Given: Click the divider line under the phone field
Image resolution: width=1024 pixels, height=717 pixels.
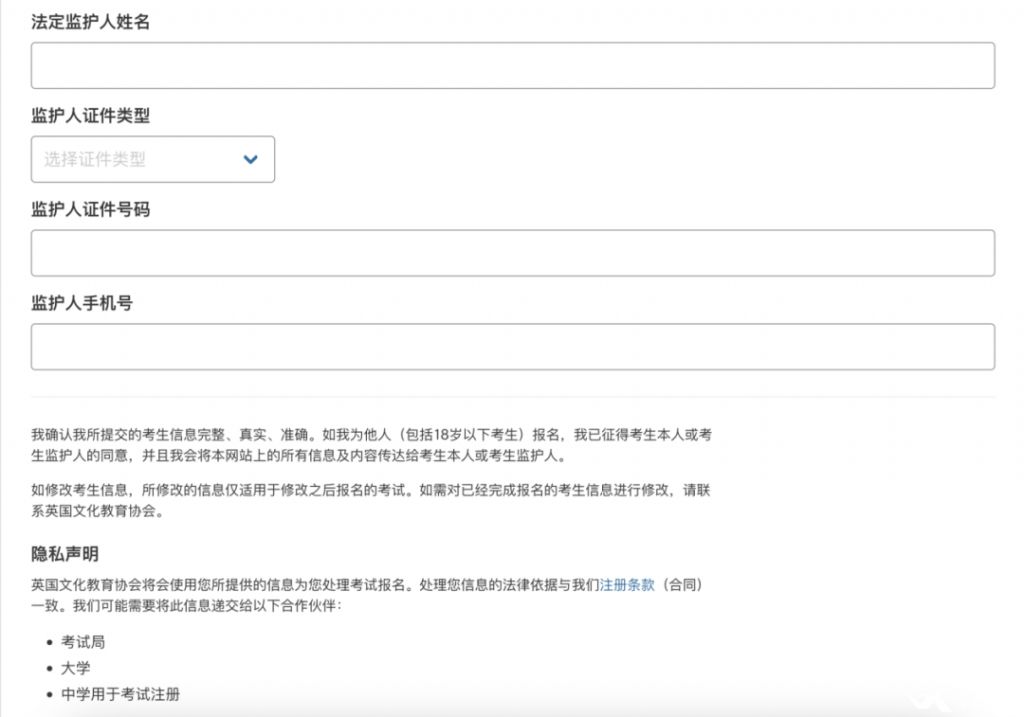Looking at the screenshot, I should 512,397.
